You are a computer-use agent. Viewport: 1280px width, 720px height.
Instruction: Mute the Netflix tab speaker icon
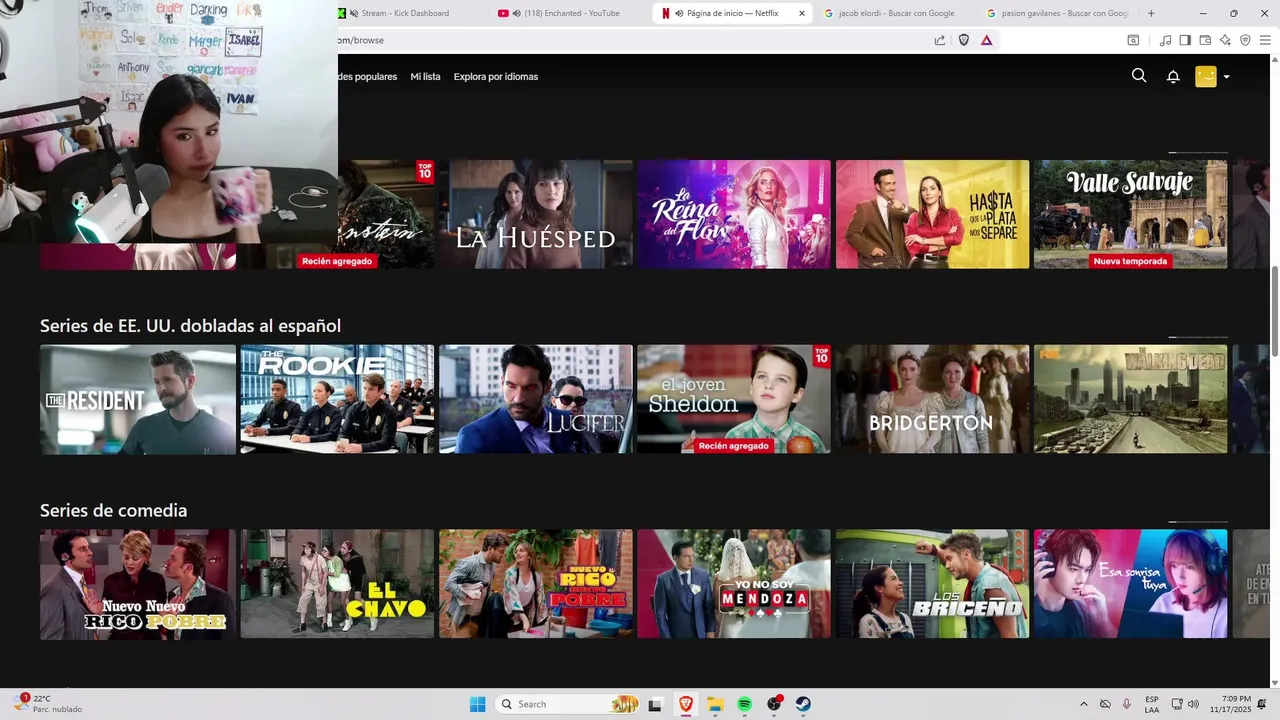[x=679, y=13]
